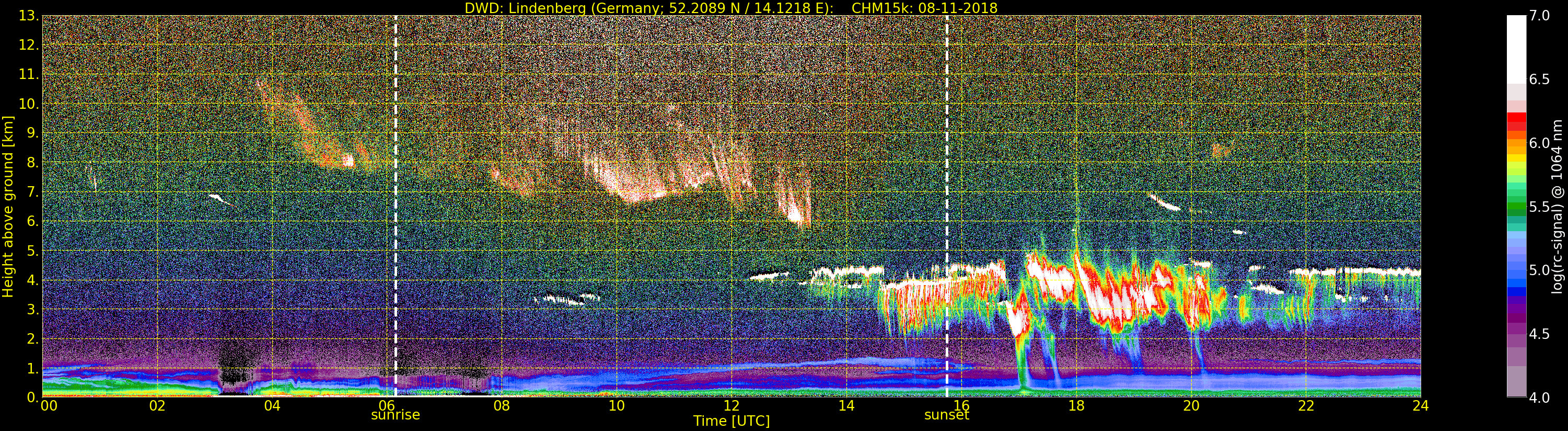The height and width of the screenshot is (431, 1568).
Task: Click time axis tick '08'
Action: point(502,405)
